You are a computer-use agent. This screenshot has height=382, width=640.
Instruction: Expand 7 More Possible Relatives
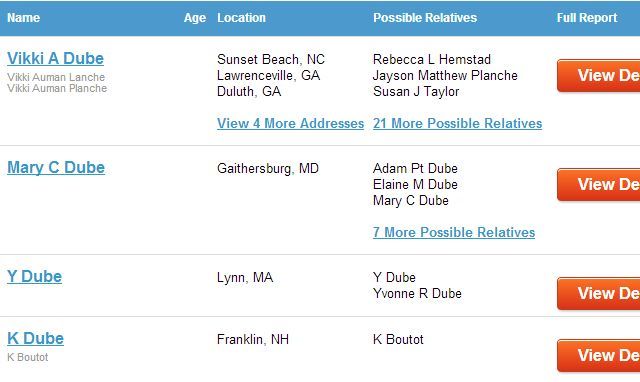tap(454, 232)
